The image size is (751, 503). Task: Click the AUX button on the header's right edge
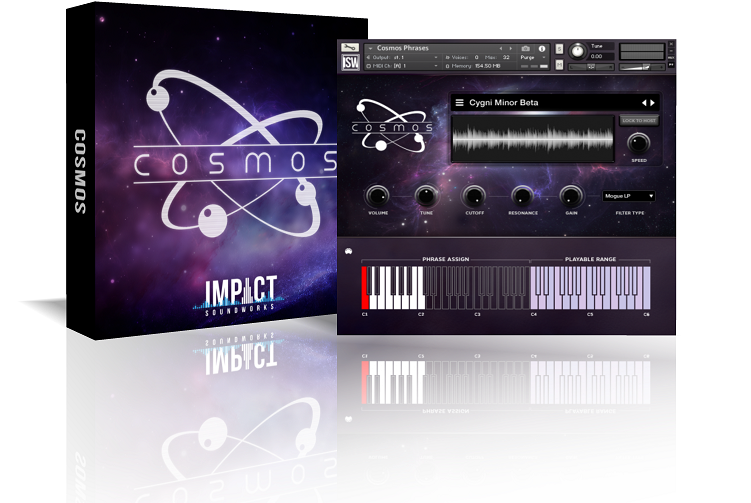(671, 57)
